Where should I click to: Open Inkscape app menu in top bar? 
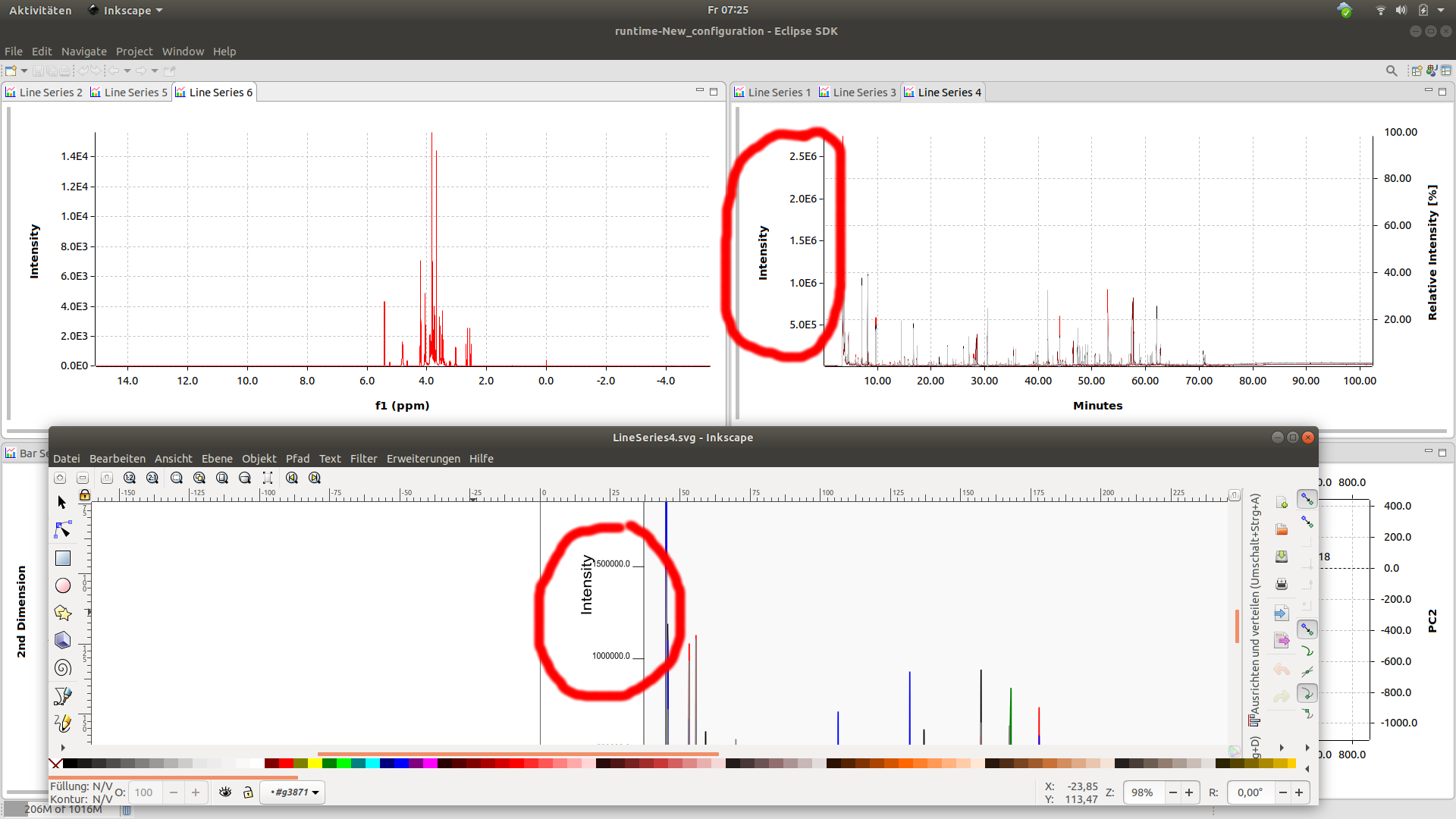click(x=126, y=10)
